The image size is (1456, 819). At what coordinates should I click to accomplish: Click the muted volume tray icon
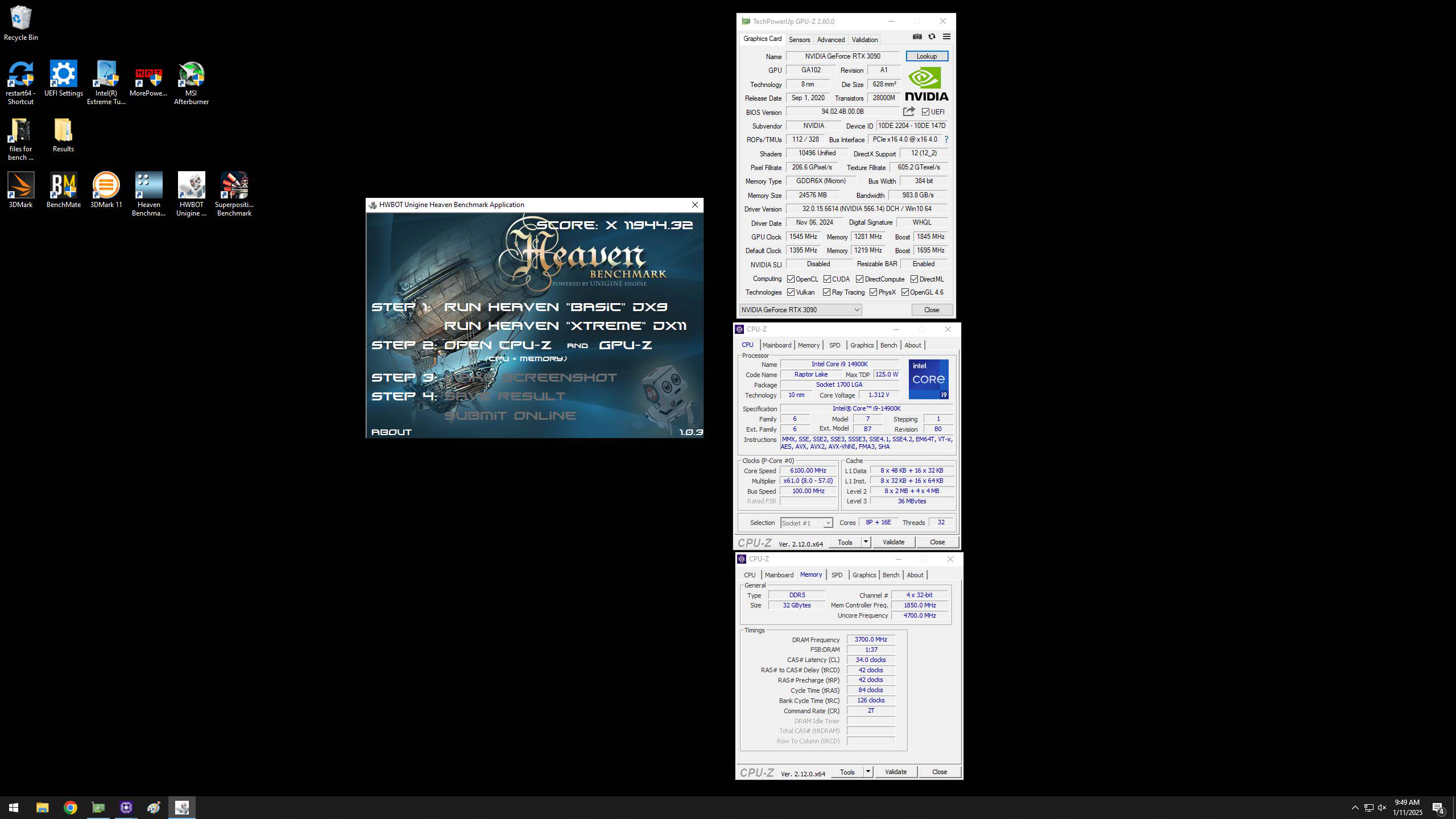pyautogui.click(x=1382, y=808)
